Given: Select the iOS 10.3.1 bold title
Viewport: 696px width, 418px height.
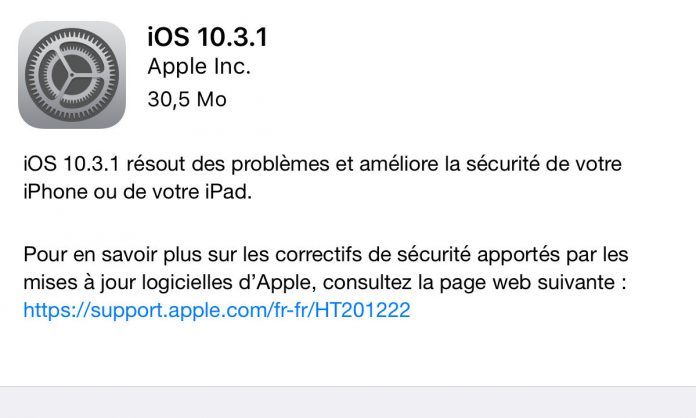Looking at the screenshot, I should [x=208, y=37].
